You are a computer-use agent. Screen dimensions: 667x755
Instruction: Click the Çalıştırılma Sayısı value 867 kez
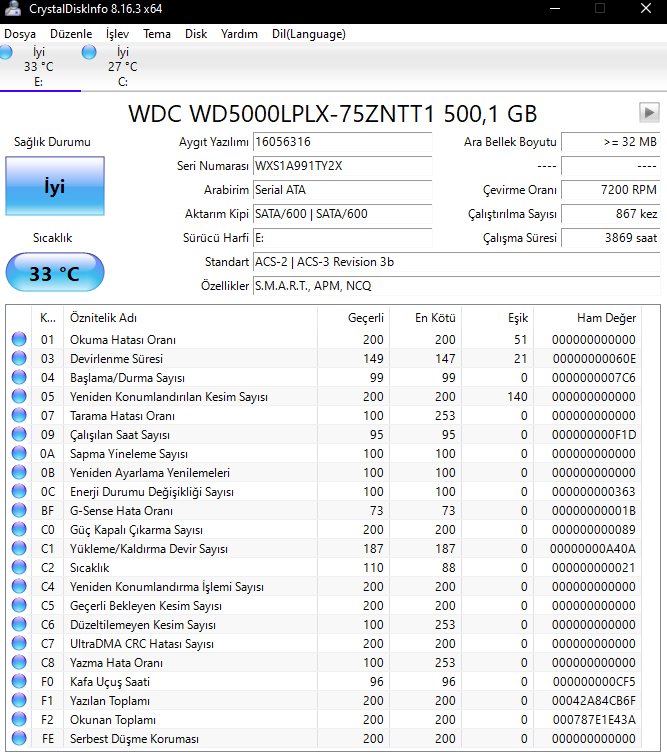(611, 214)
